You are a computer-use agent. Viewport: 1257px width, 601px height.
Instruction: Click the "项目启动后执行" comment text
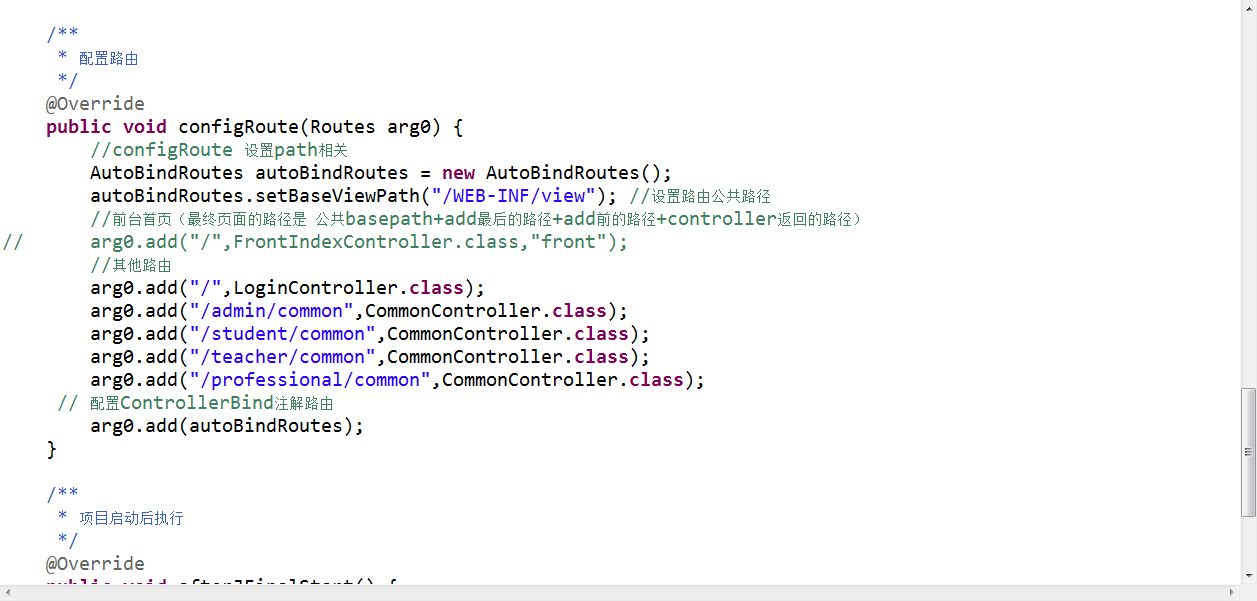coord(131,518)
